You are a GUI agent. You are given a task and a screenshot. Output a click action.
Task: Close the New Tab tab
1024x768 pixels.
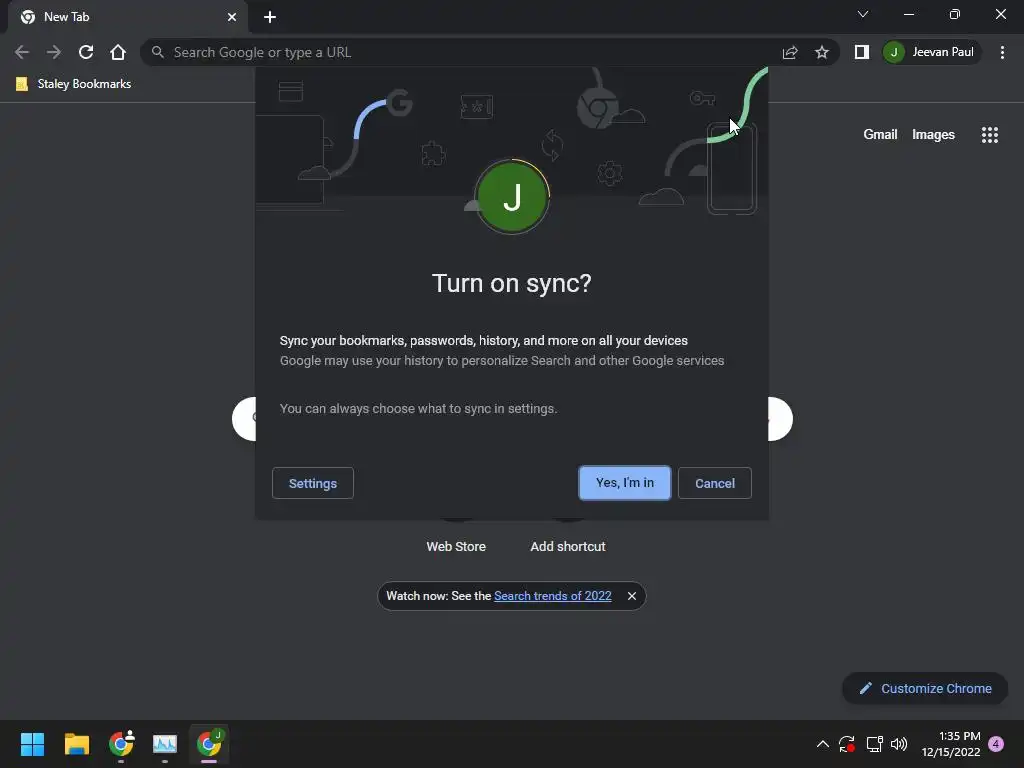pos(232,17)
